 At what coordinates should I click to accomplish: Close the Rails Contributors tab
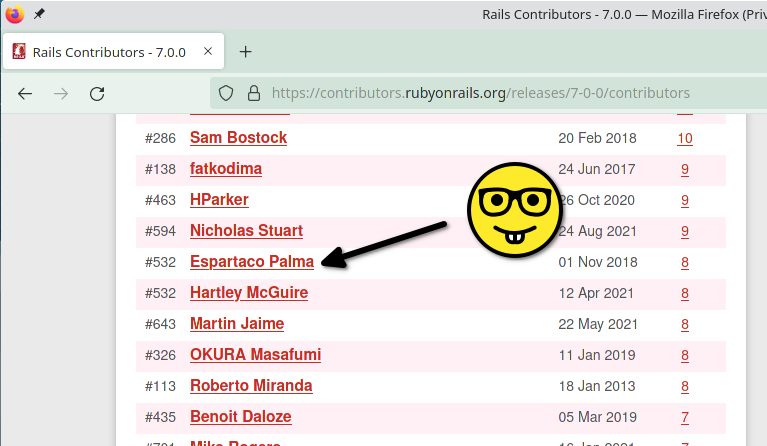coord(208,51)
